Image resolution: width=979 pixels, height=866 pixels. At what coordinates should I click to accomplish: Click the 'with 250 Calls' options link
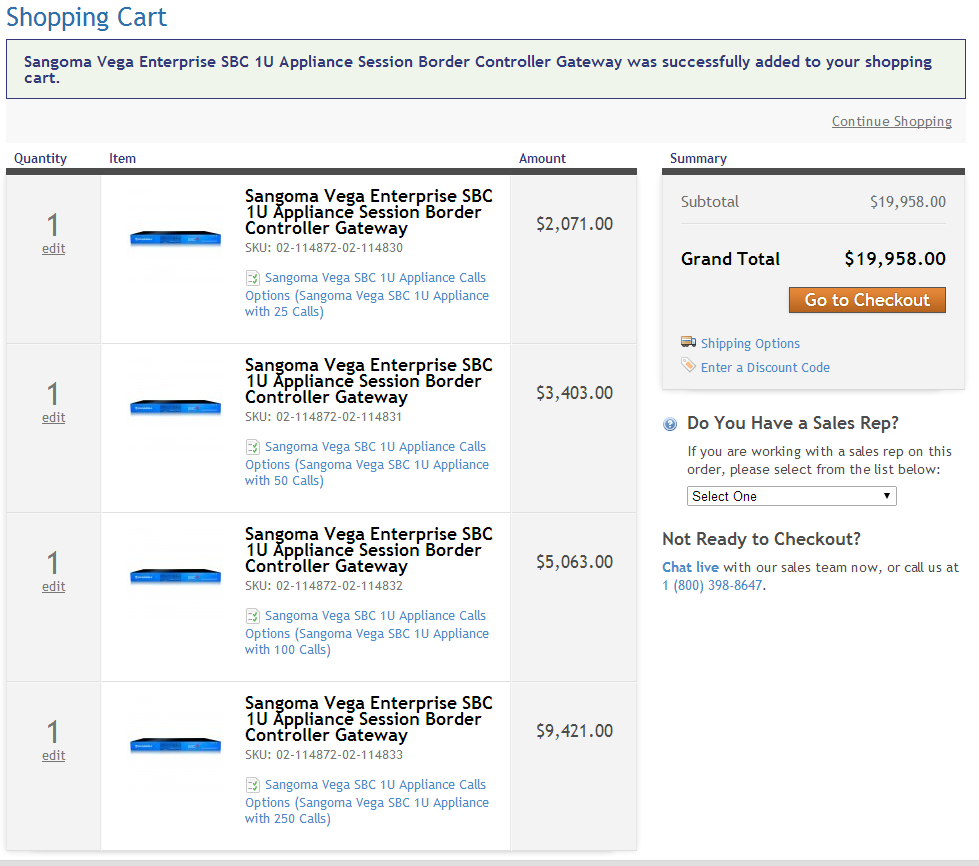(367, 802)
